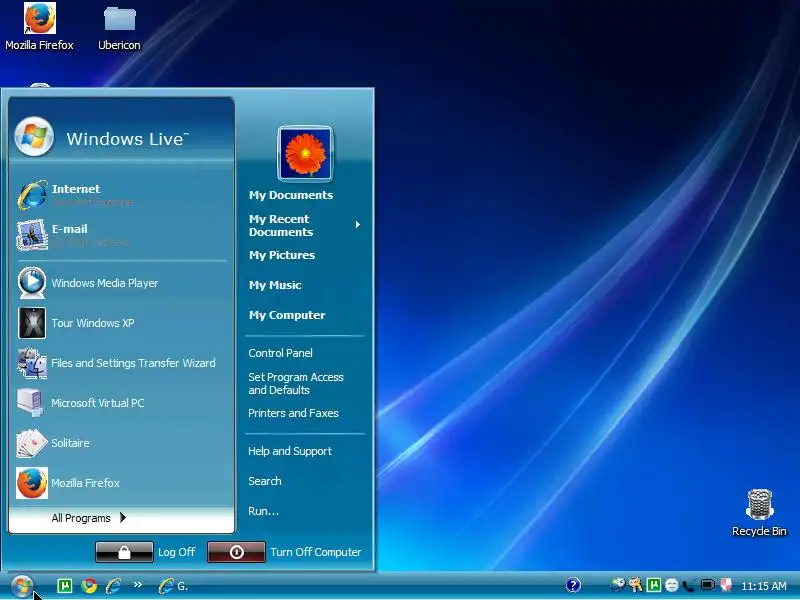Open Files and Settings Transfer Wizard icon

[32, 363]
